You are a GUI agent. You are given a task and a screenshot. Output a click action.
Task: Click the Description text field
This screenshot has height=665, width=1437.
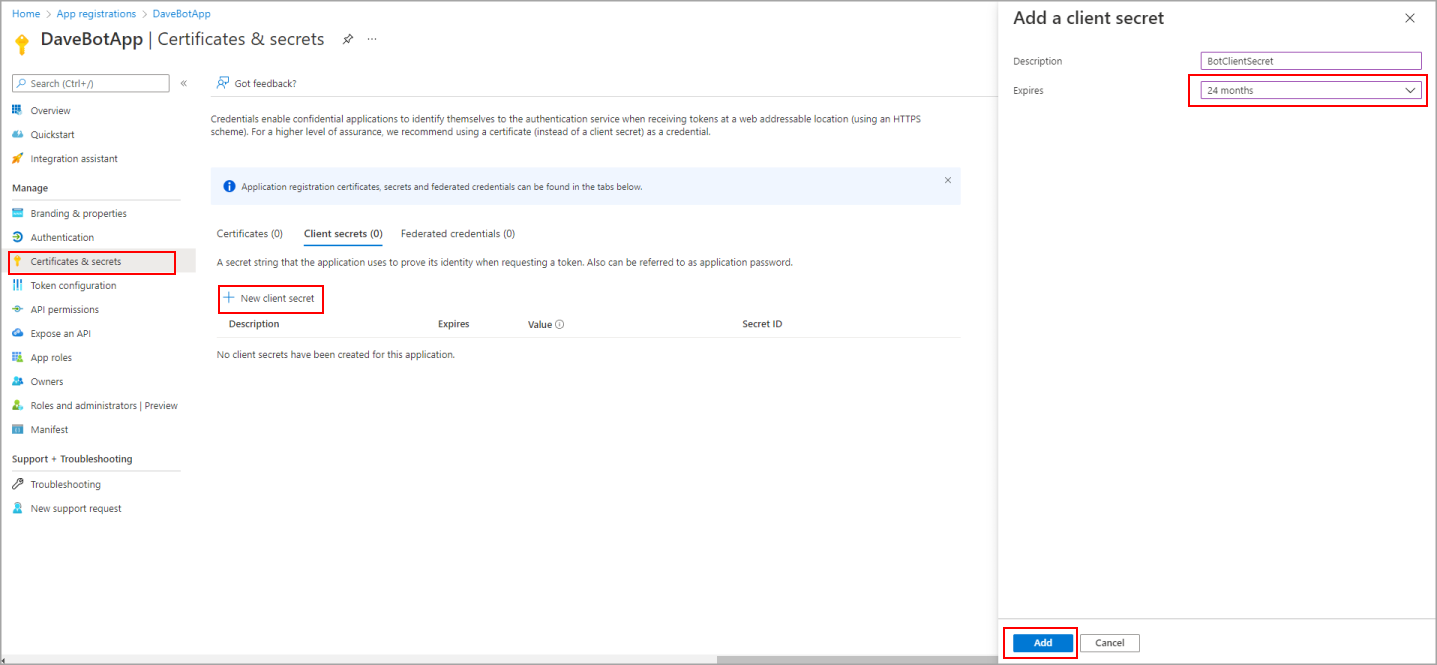tap(1311, 61)
